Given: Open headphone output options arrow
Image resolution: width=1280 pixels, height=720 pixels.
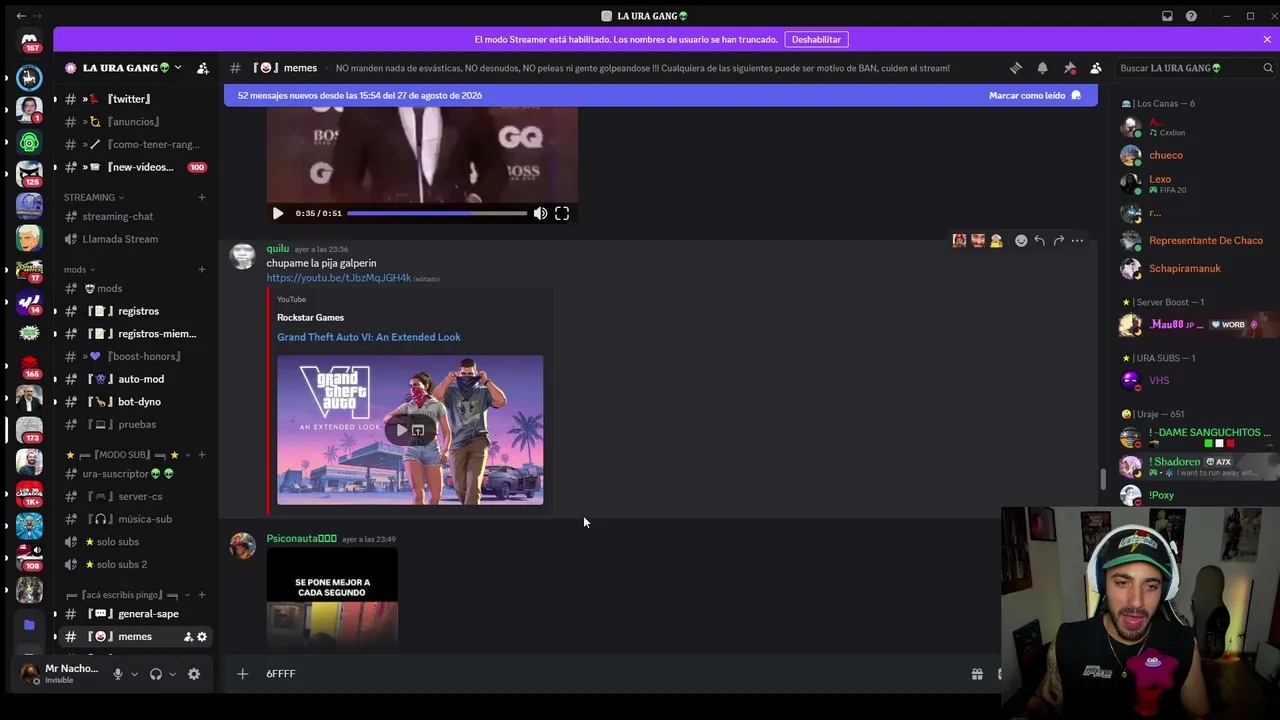Looking at the screenshot, I should (x=172, y=674).
